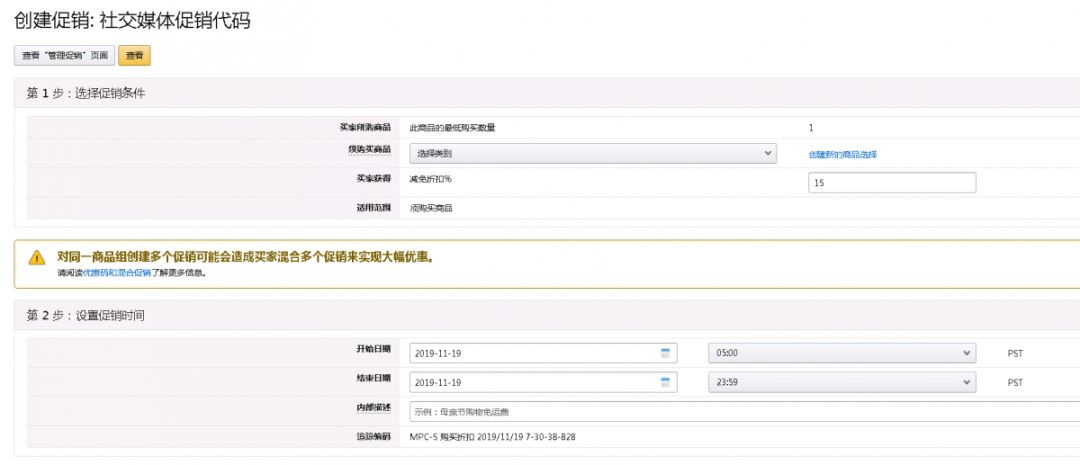Screen dimensions: 1080x465
Task: Click the 查看"管理促销"页面 button
Action: pyautogui.click(x=65, y=56)
